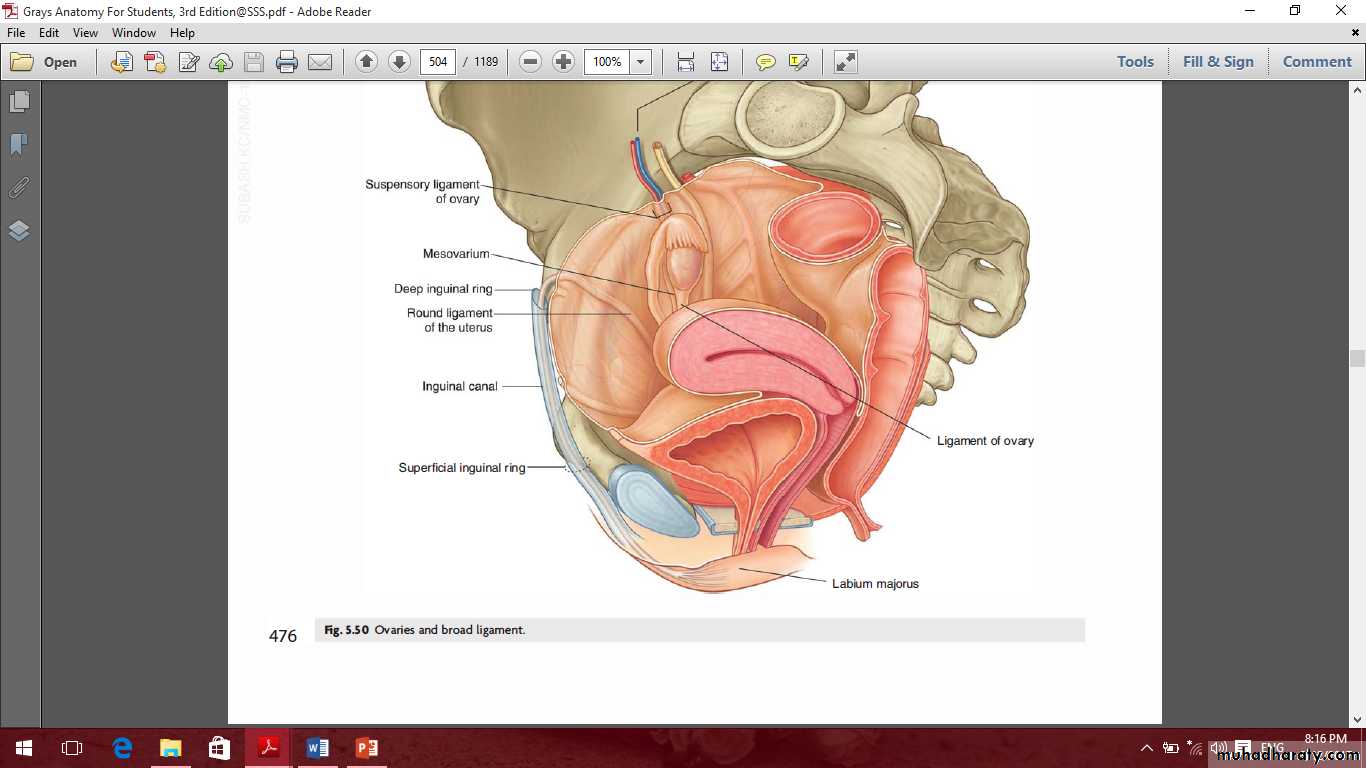
Task: Click the email envelope icon
Action: point(320,62)
